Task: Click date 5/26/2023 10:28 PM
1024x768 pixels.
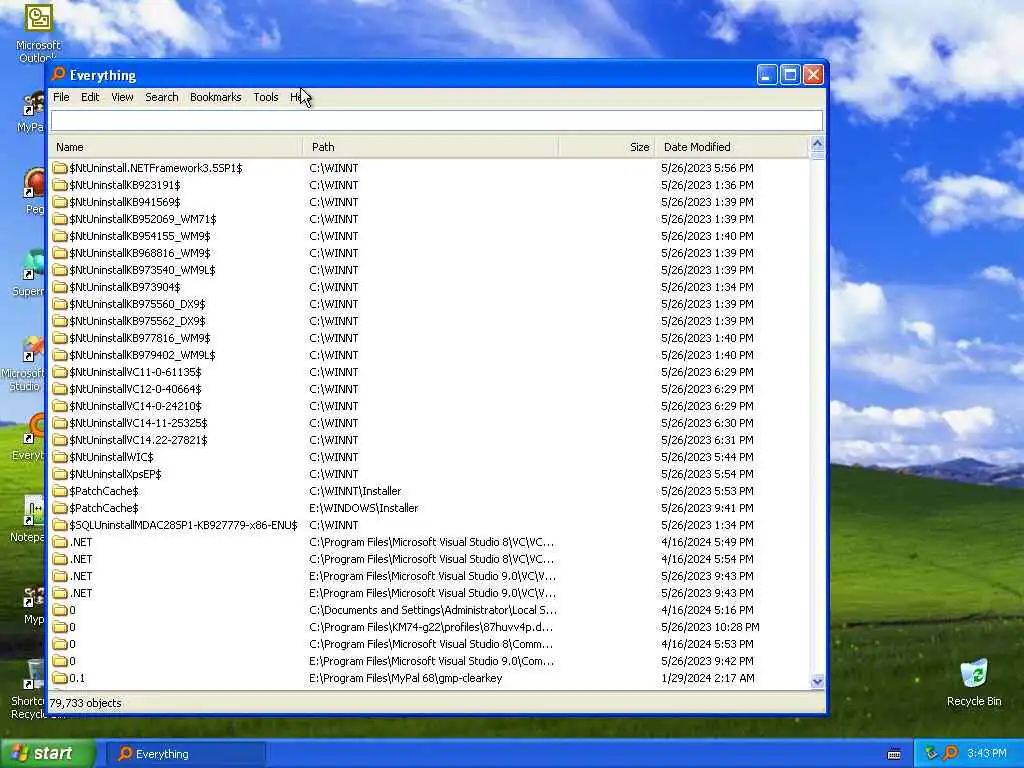Action: tap(710, 627)
